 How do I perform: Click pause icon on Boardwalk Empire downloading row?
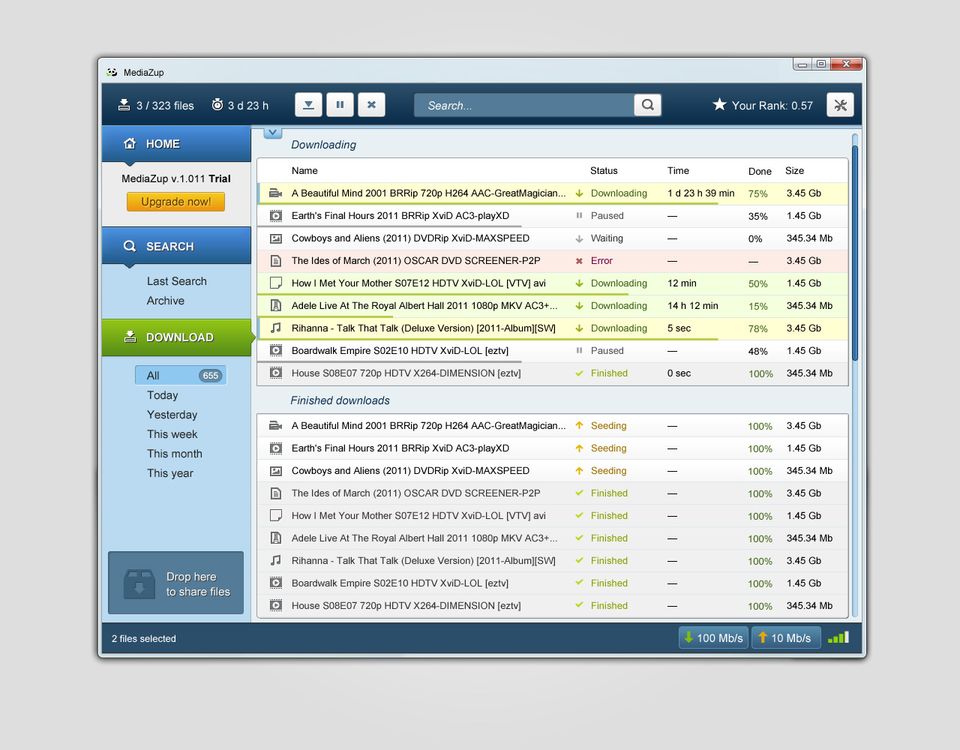[x=579, y=351]
